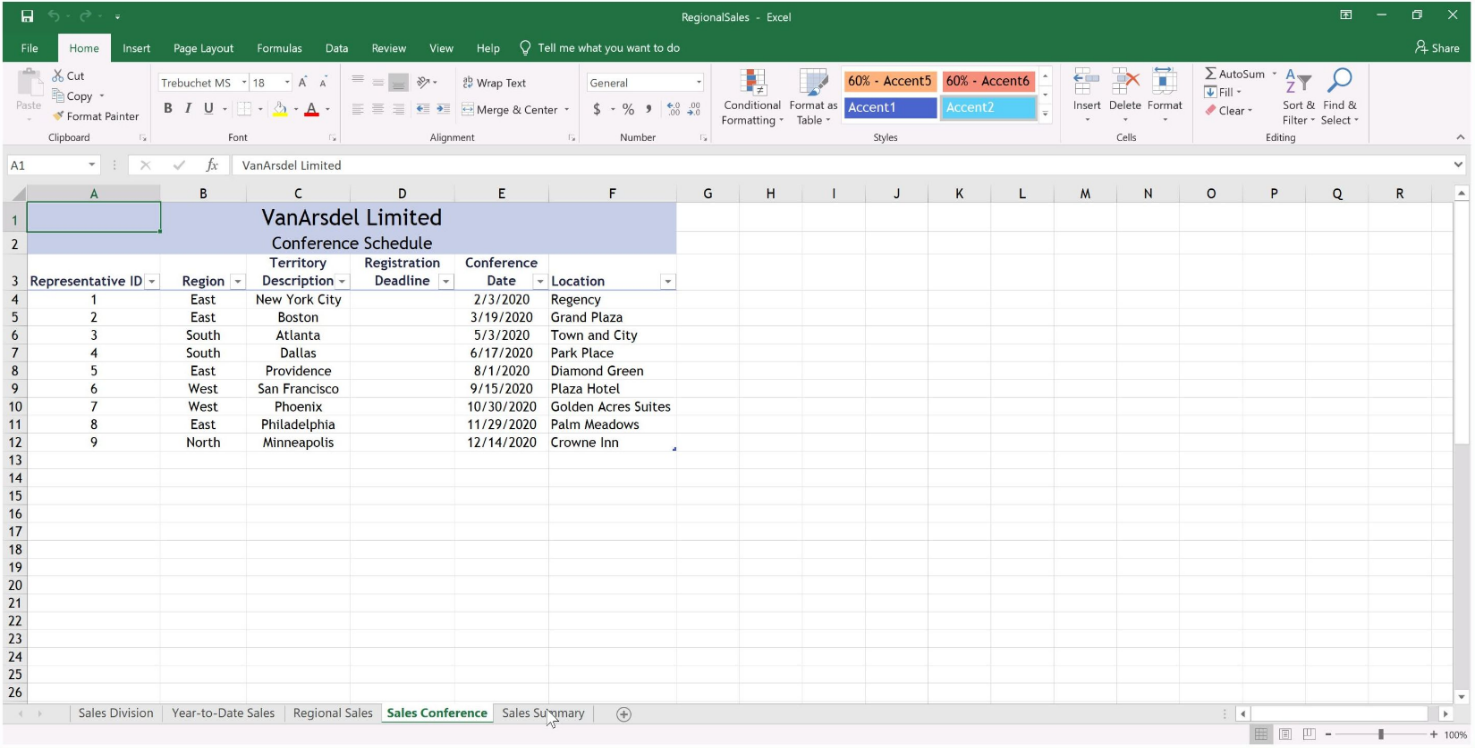1475x748 pixels.
Task: Collapse the ribbon with the chevron
Action: [x=1460, y=137]
